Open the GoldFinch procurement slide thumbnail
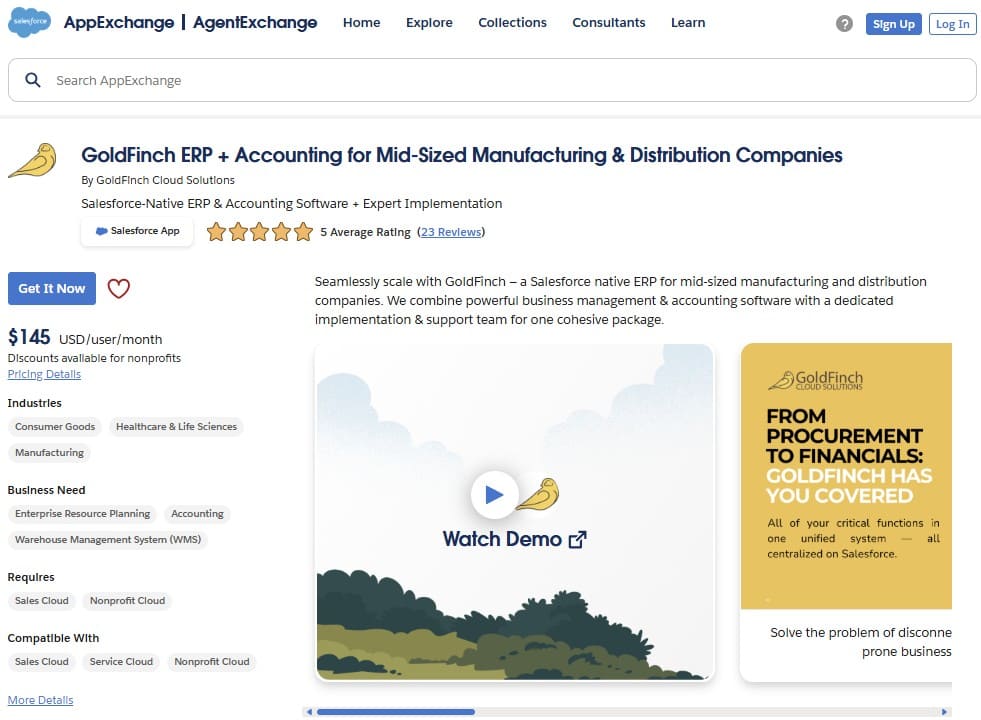This screenshot has width=981, height=720. point(846,476)
